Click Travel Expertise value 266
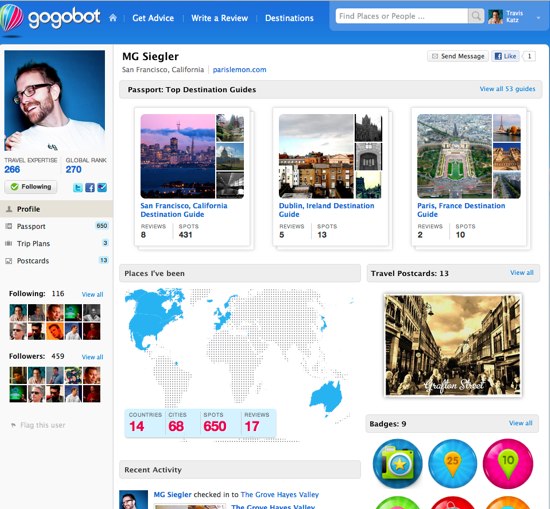 point(12,169)
